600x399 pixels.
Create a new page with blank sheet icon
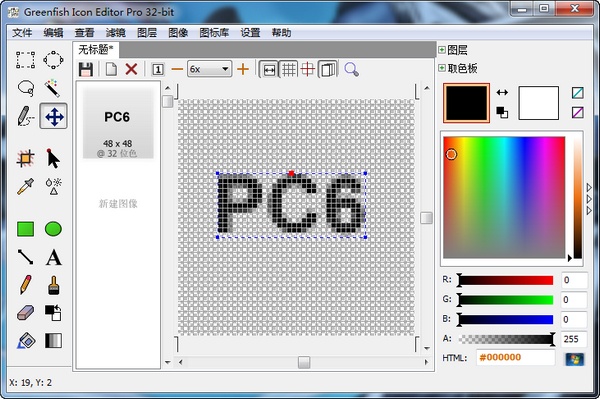point(111,70)
